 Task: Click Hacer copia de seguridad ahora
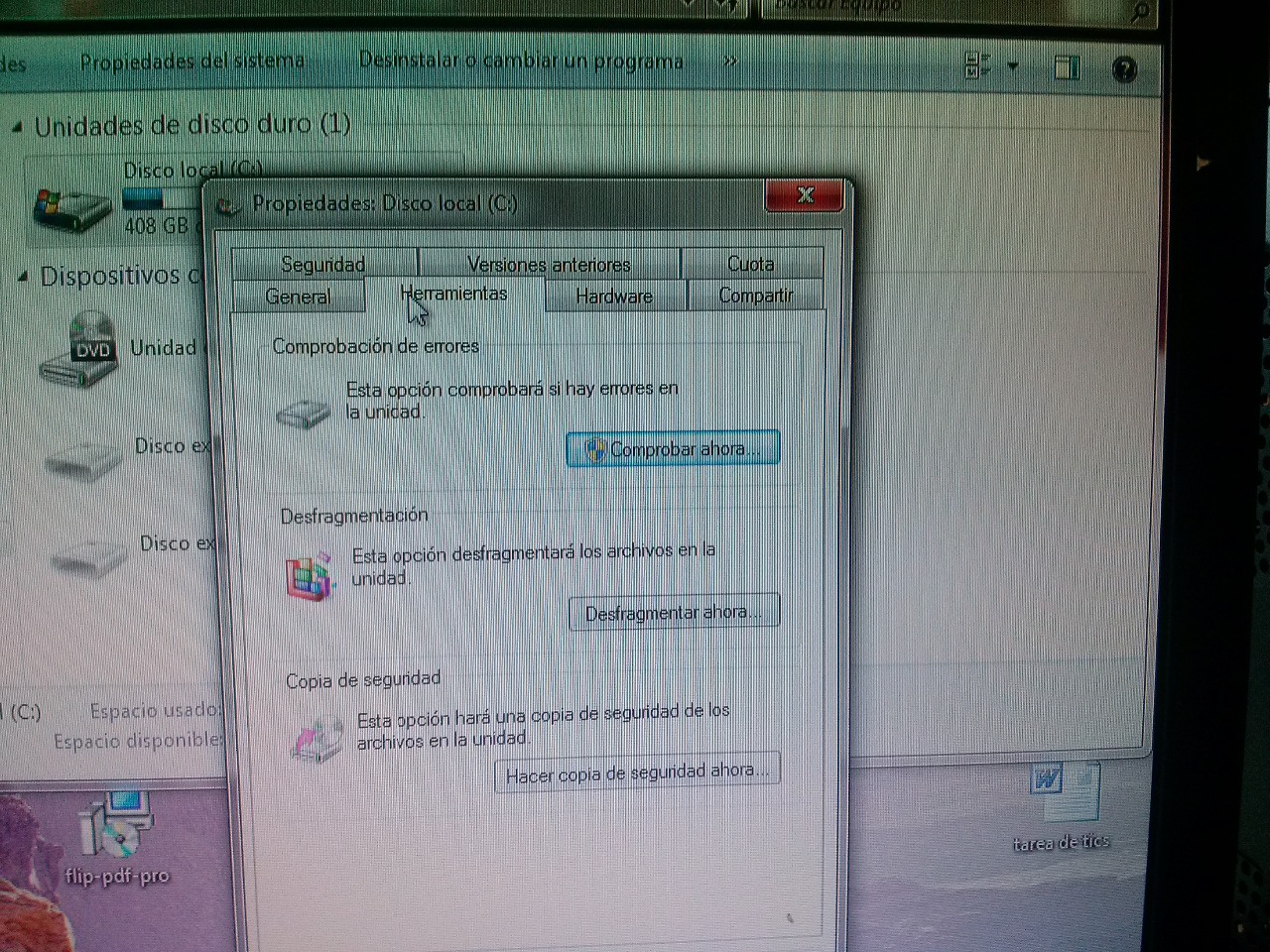pos(637,773)
